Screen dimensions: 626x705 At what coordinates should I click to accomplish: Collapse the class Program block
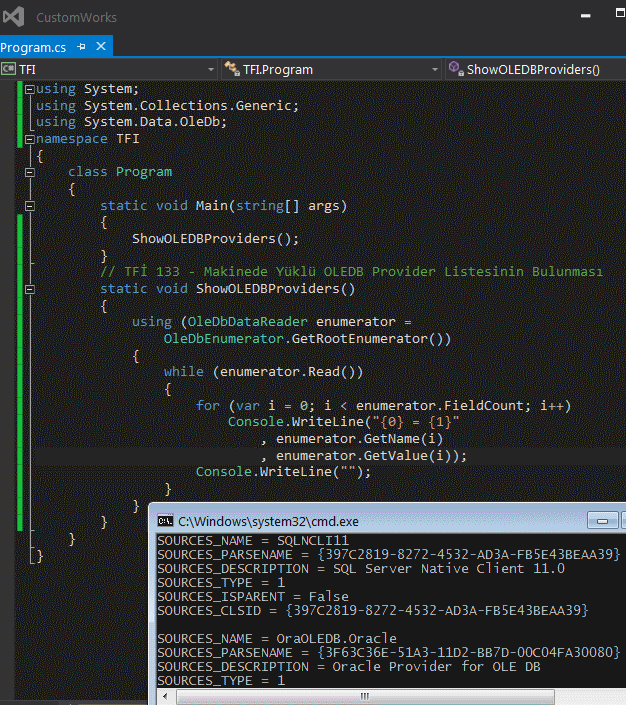pyautogui.click(x=30, y=172)
